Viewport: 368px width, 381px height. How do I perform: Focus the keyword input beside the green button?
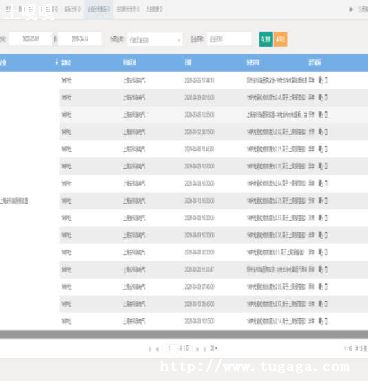[x=229, y=39]
